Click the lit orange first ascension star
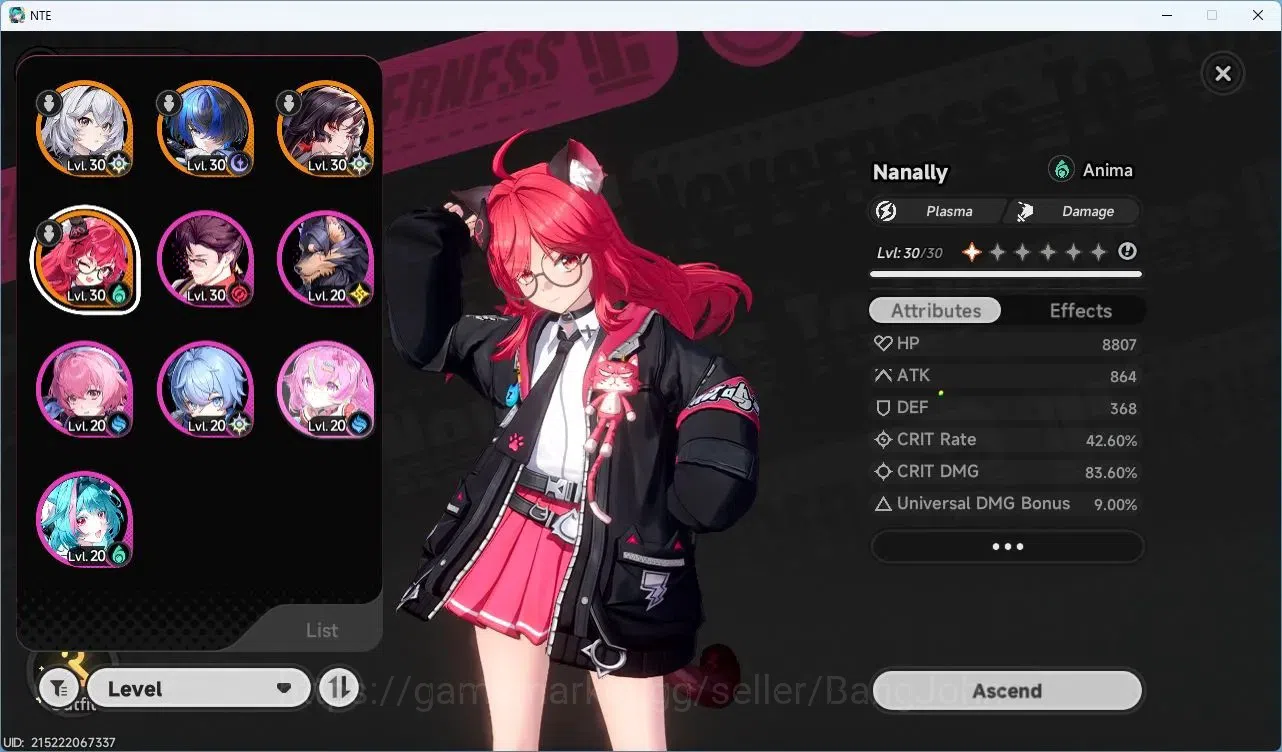 [x=972, y=252]
